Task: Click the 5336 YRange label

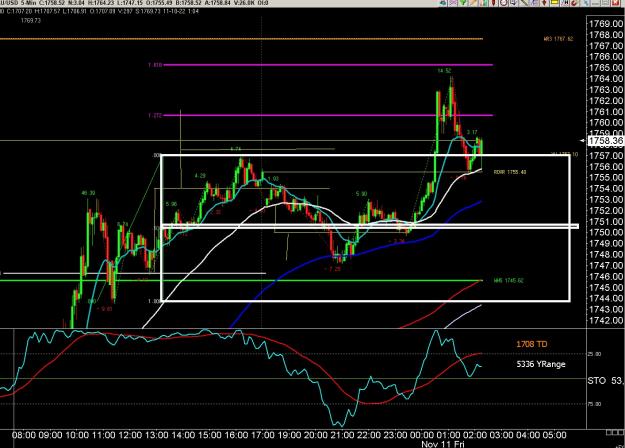Action: pos(541,364)
